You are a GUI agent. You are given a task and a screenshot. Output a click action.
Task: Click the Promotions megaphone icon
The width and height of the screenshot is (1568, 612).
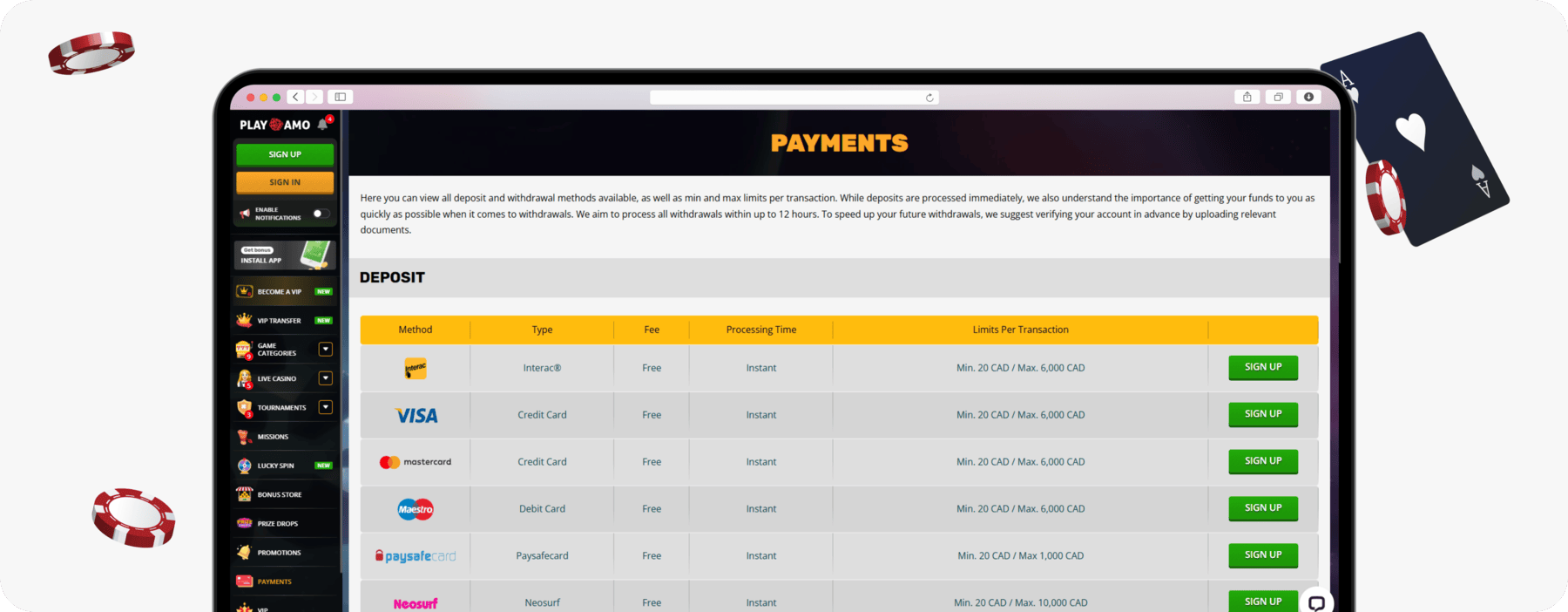coord(244,552)
